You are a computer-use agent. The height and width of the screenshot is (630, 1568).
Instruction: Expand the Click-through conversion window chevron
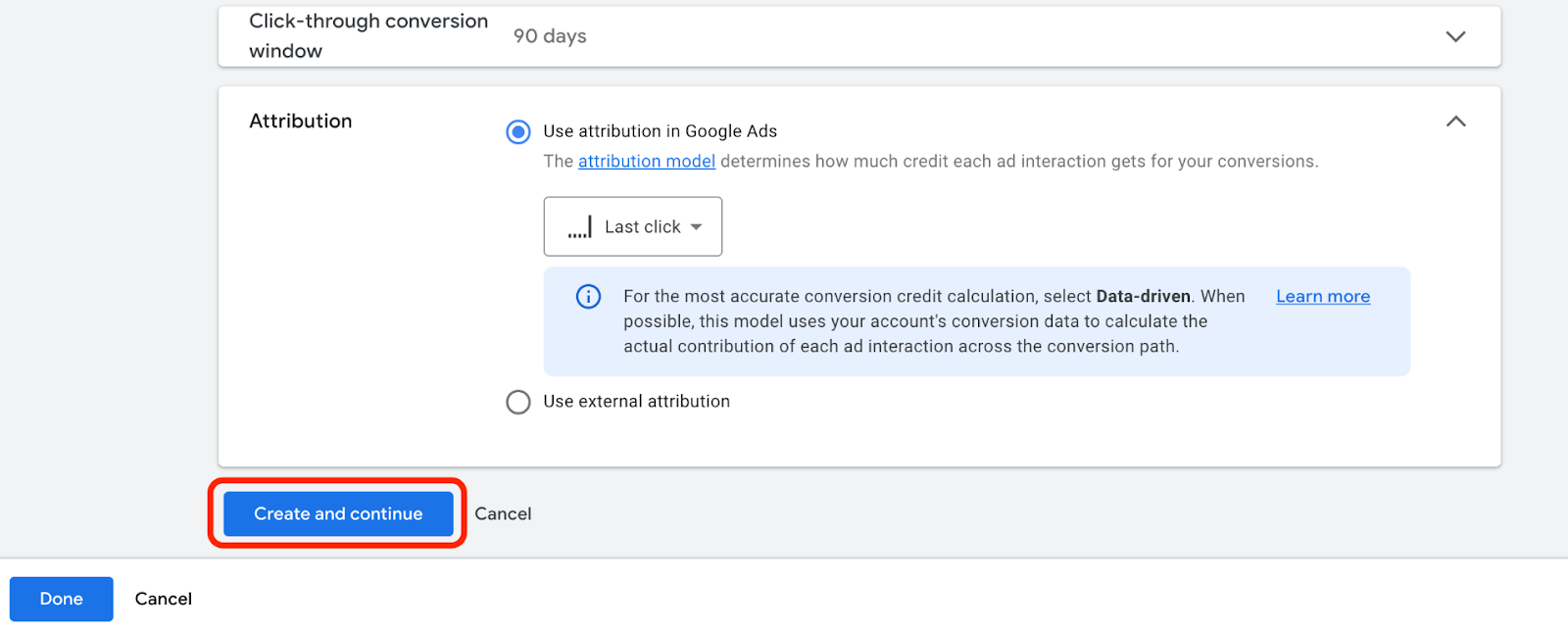1455,36
